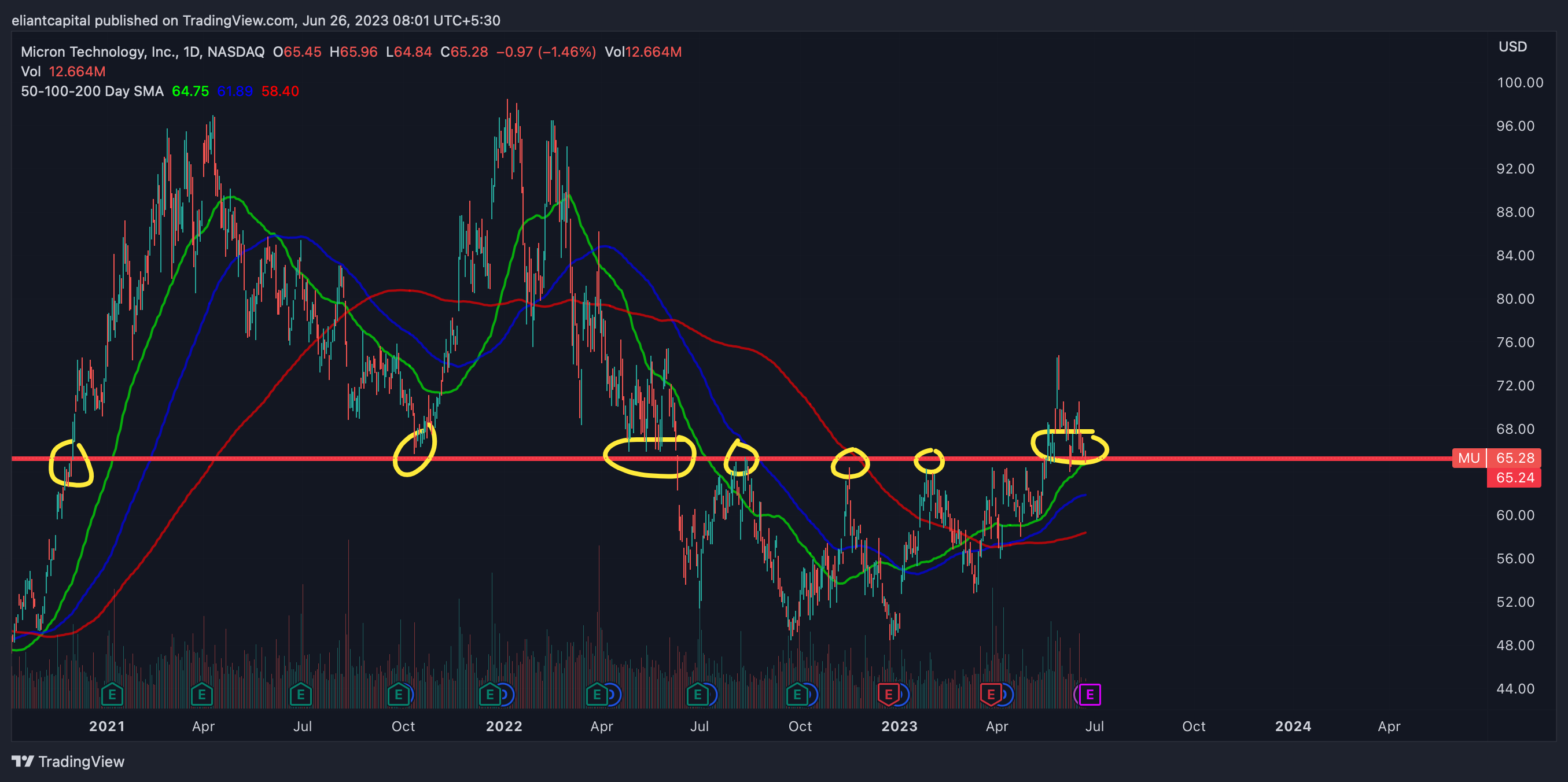Click the green earnings E icon near April 2022

(x=597, y=694)
